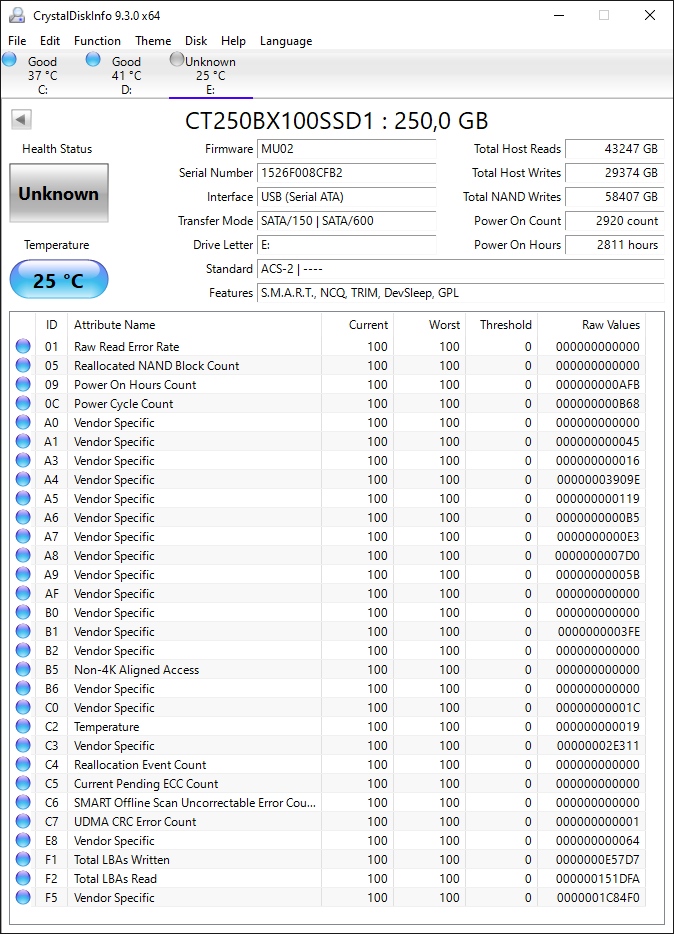Image resolution: width=674 pixels, height=934 pixels.
Task: Click the status orb for Reallocation Event Count
Action: pyautogui.click(x=23, y=764)
